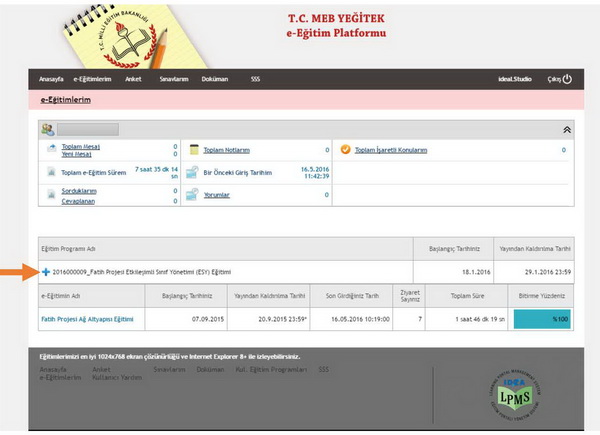Click the icon beside Yorumlar
Viewport: 600px width, 435px height.
point(192,194)
